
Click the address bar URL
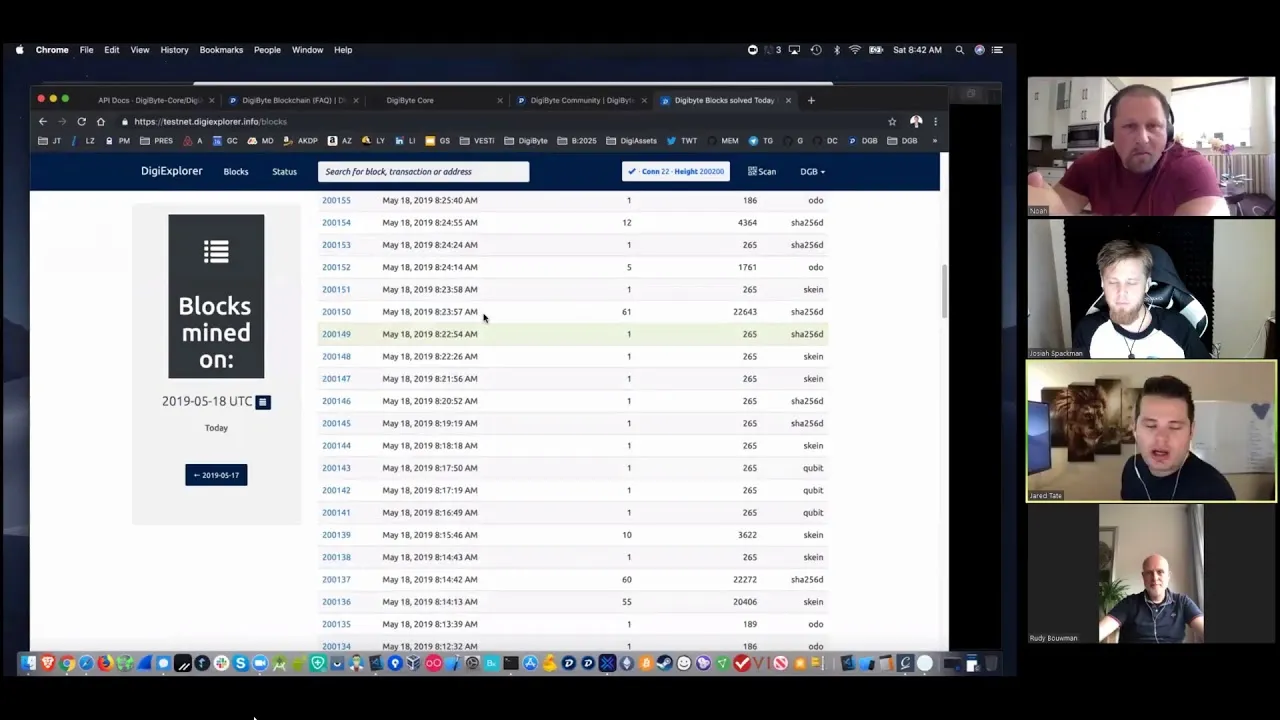pos(210,121)
